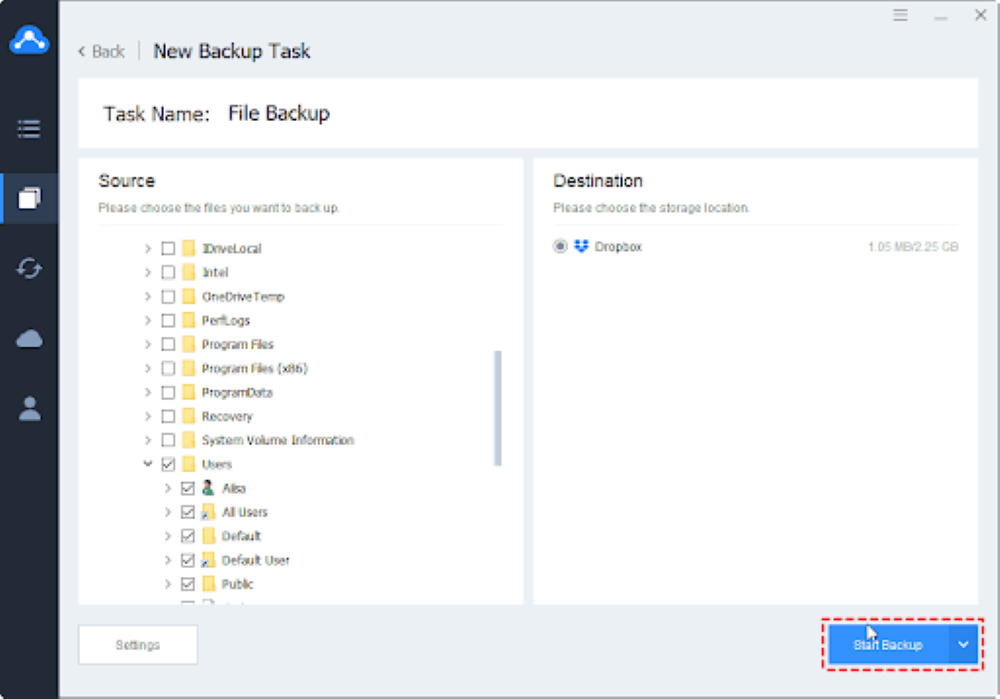Click the Program Files (x86) folder icon
1000x699 pixels.
tap(189, 369)
